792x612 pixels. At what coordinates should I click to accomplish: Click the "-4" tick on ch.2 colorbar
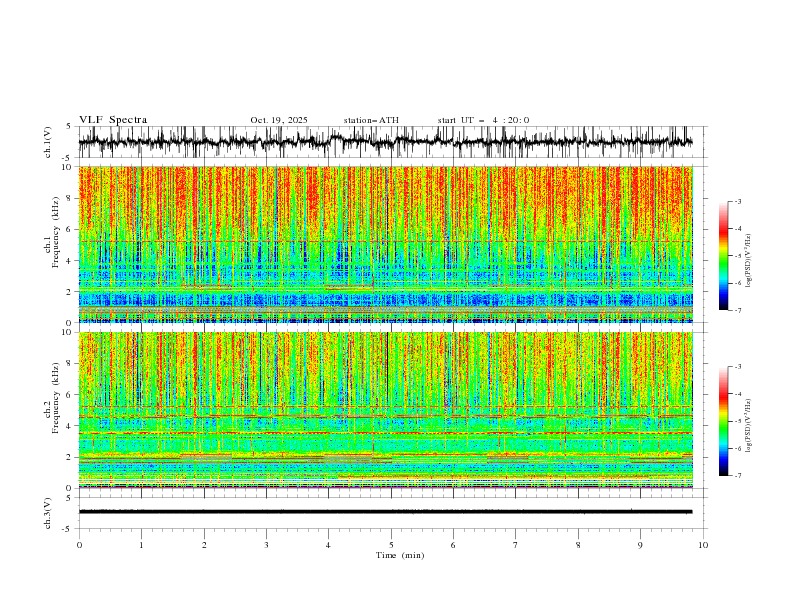[737, 394]
